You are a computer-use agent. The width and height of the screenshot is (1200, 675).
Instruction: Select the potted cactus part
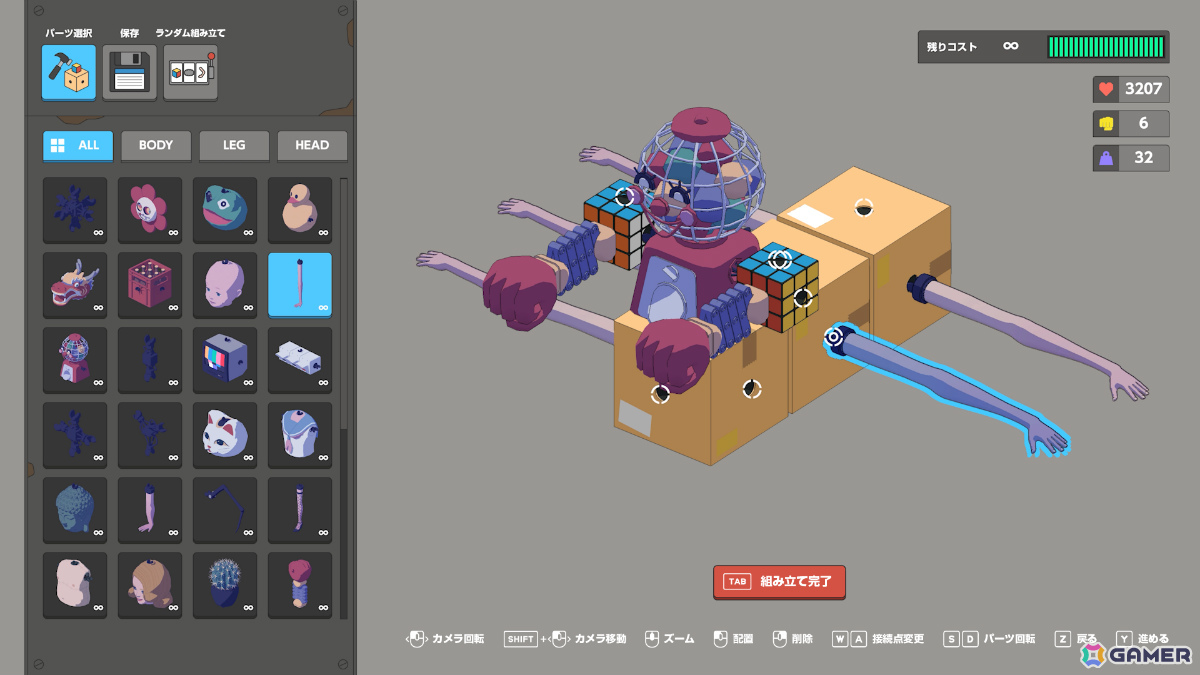[x=225, y=585]
